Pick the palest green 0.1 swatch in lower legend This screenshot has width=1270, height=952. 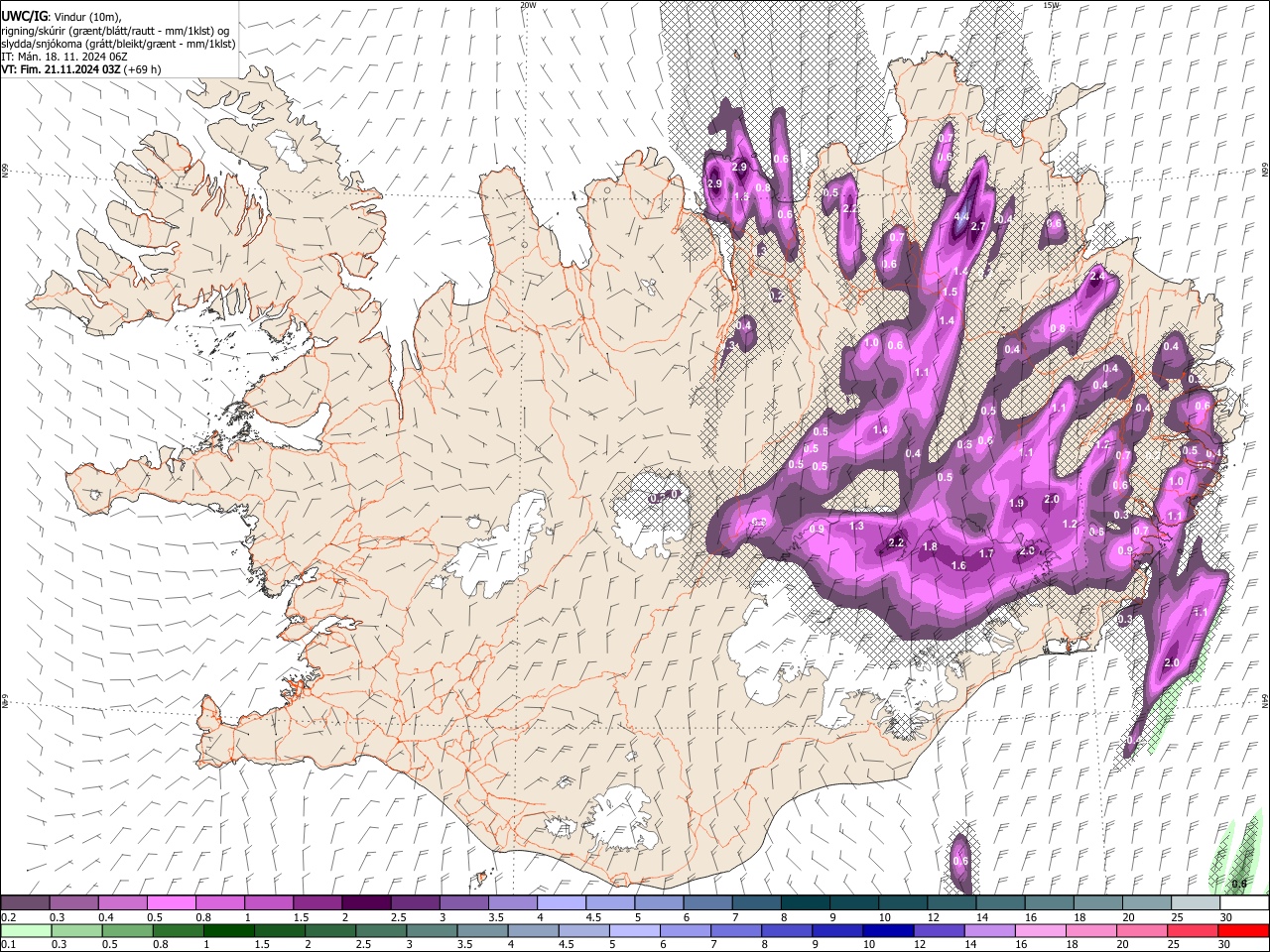point(26,930)
